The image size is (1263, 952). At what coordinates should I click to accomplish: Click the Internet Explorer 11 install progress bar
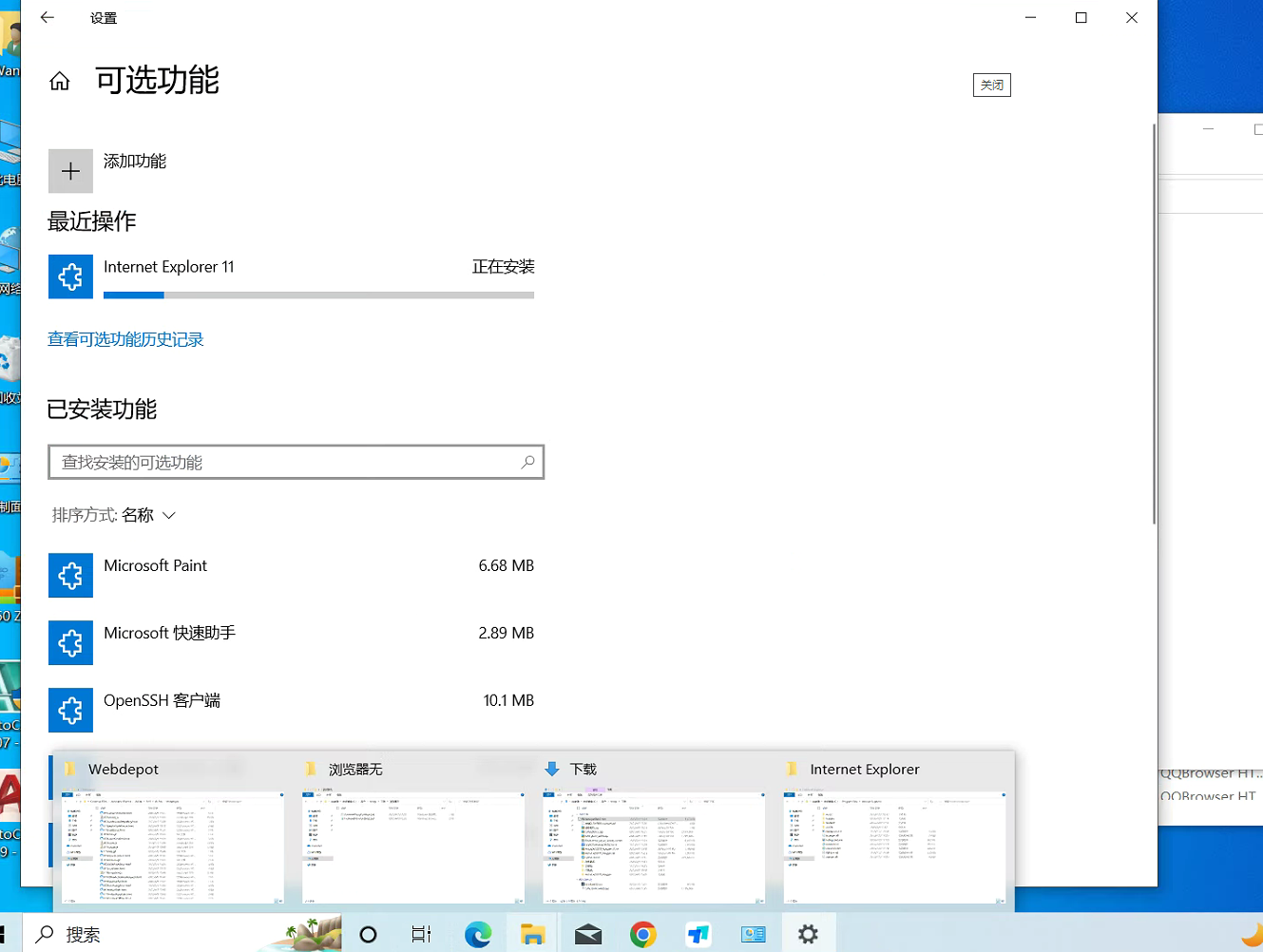318,295
